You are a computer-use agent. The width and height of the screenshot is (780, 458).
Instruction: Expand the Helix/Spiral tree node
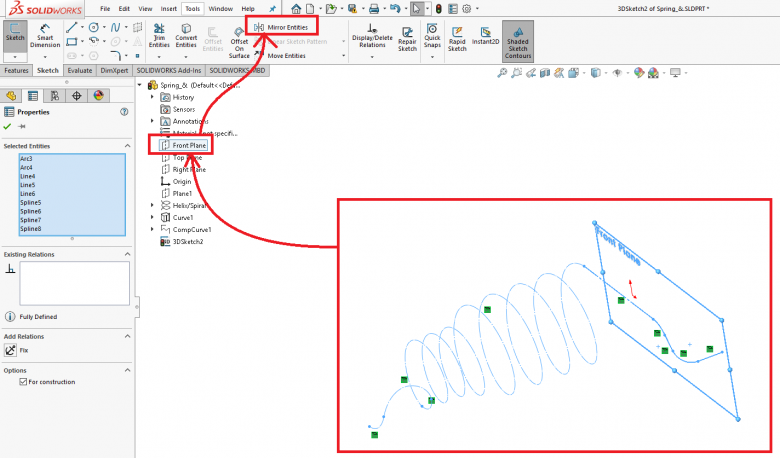pos(152,205)
